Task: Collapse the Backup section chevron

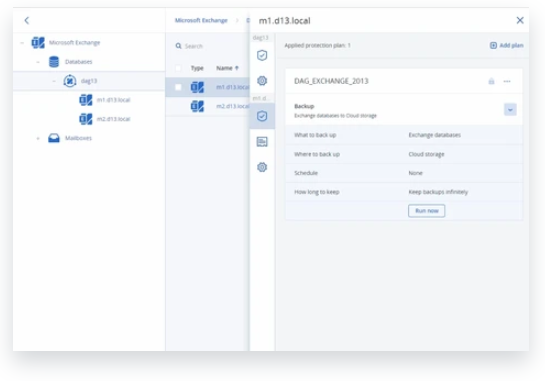Action: coord(510,110)
